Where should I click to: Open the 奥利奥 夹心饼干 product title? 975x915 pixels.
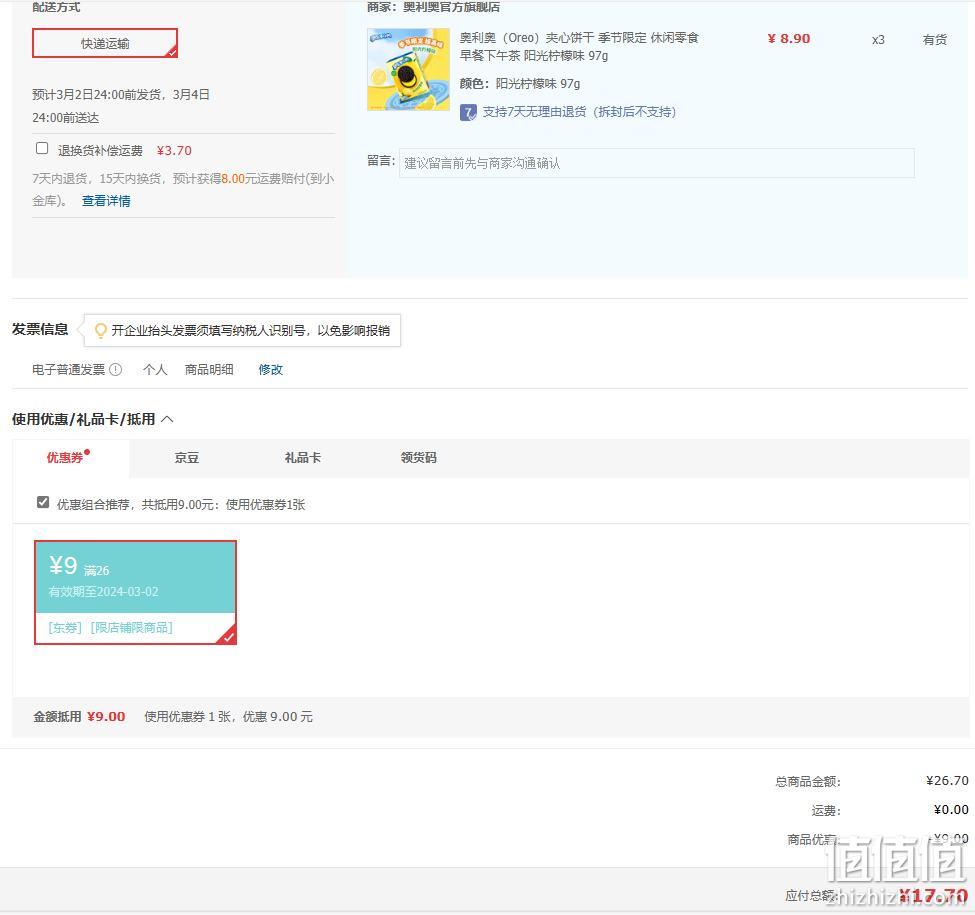click(x=579, y=47)
